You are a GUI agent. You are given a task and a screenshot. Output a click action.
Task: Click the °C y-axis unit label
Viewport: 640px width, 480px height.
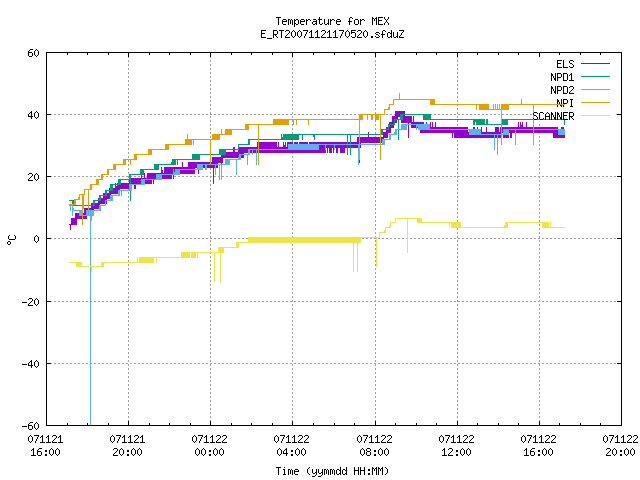12,240
